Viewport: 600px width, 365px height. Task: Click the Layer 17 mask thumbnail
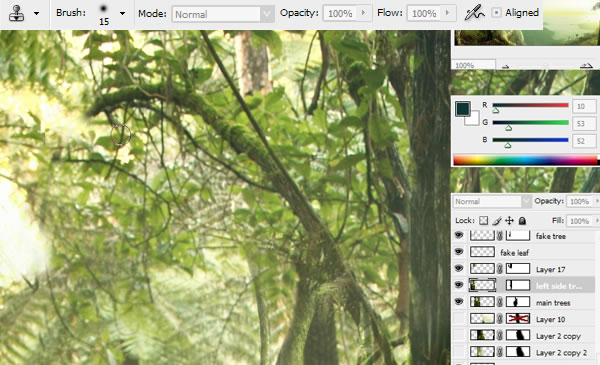point(518,269)
